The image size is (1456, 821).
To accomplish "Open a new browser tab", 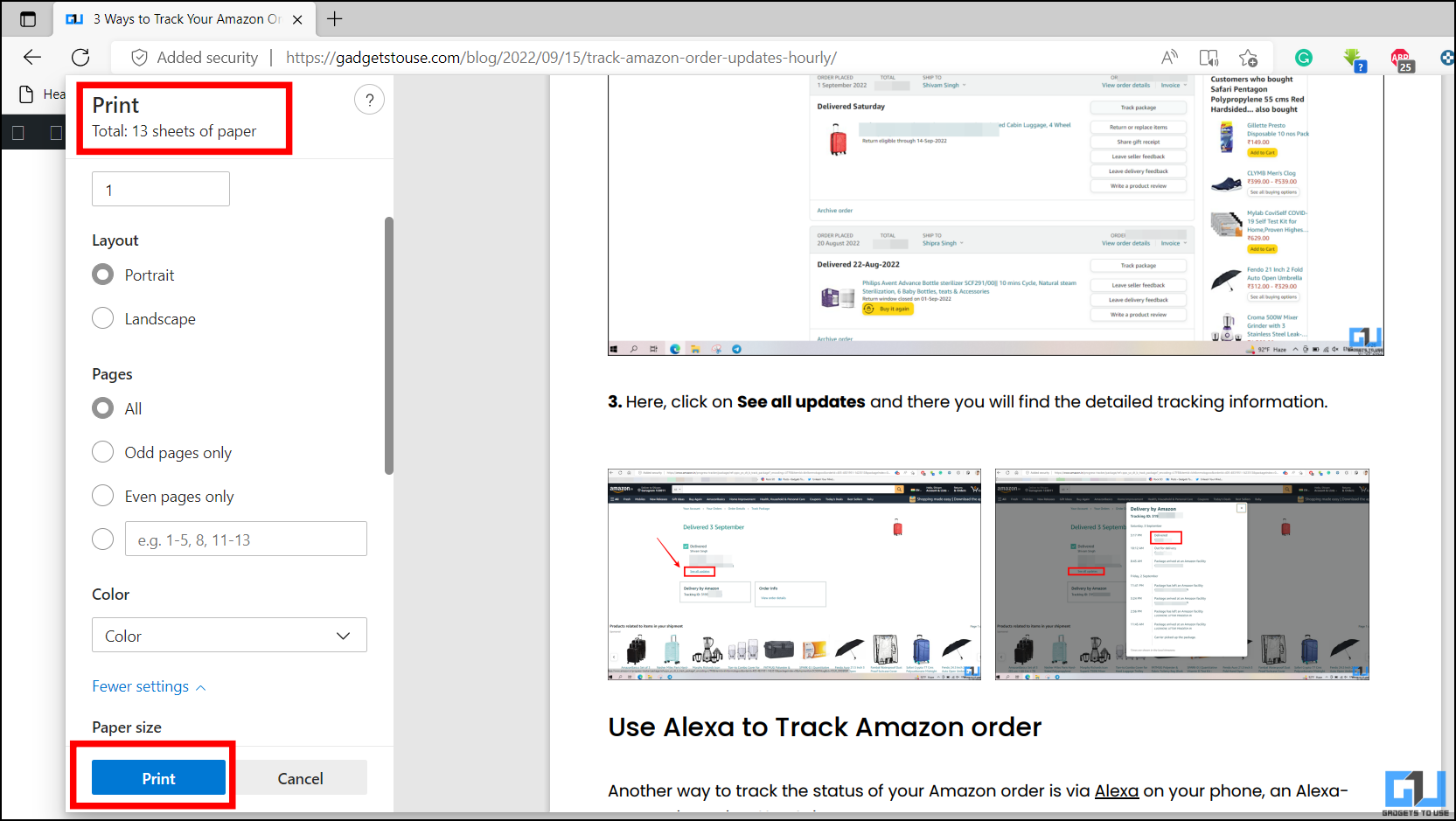I will pos(334,18).
